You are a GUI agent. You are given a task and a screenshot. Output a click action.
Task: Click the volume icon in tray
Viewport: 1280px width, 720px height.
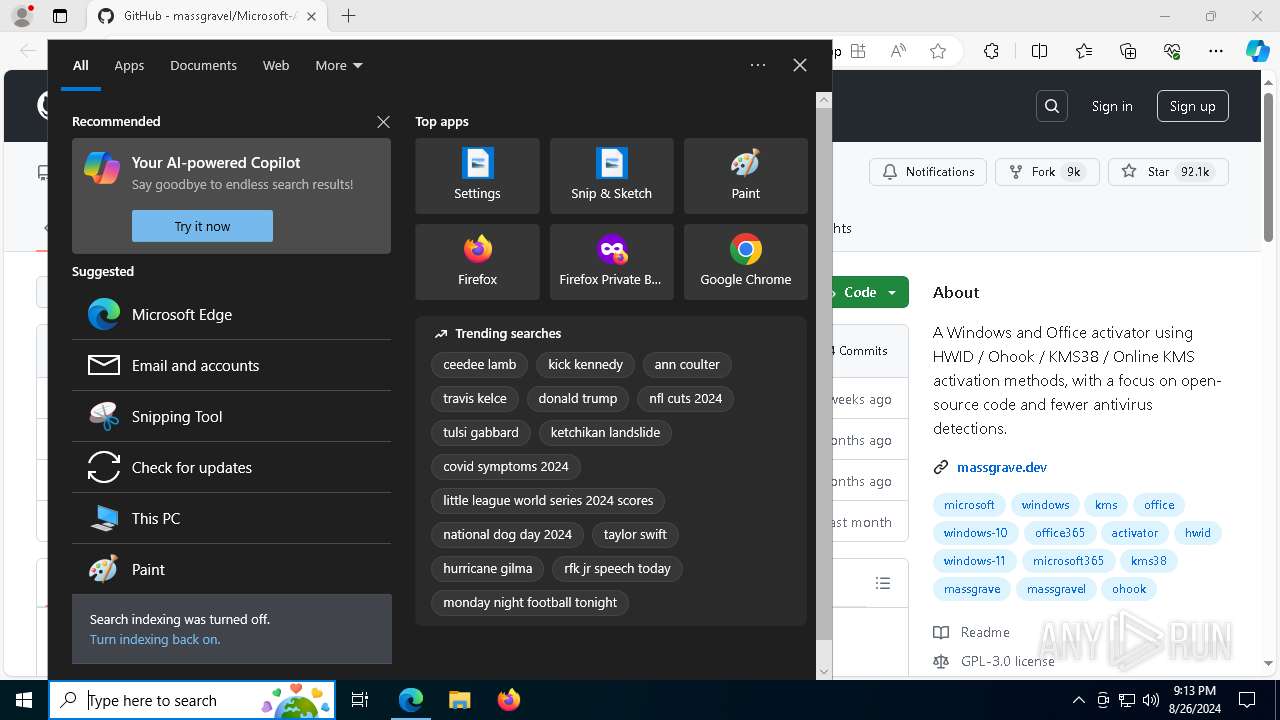[1151, 700]
